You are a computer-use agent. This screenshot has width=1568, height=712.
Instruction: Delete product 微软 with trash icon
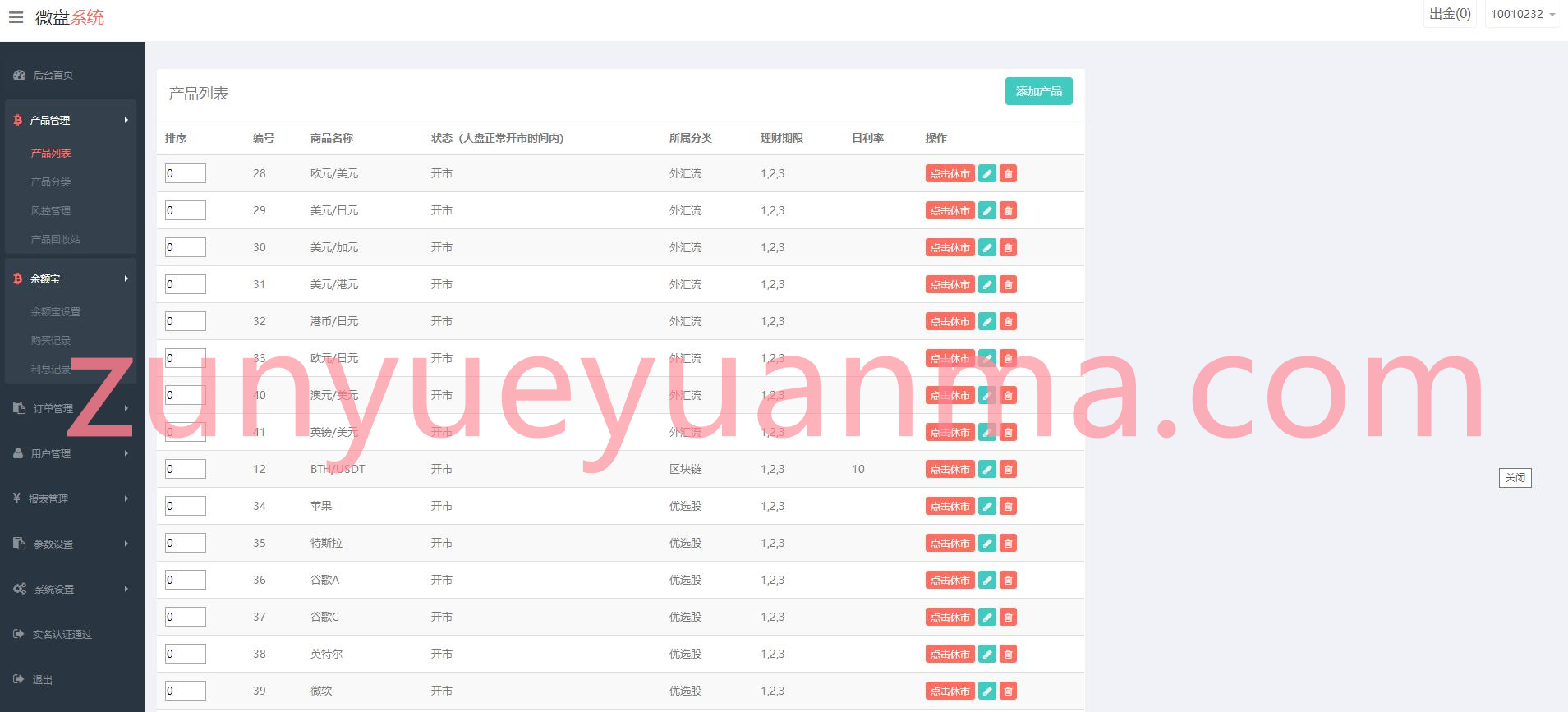[1008, 691]
